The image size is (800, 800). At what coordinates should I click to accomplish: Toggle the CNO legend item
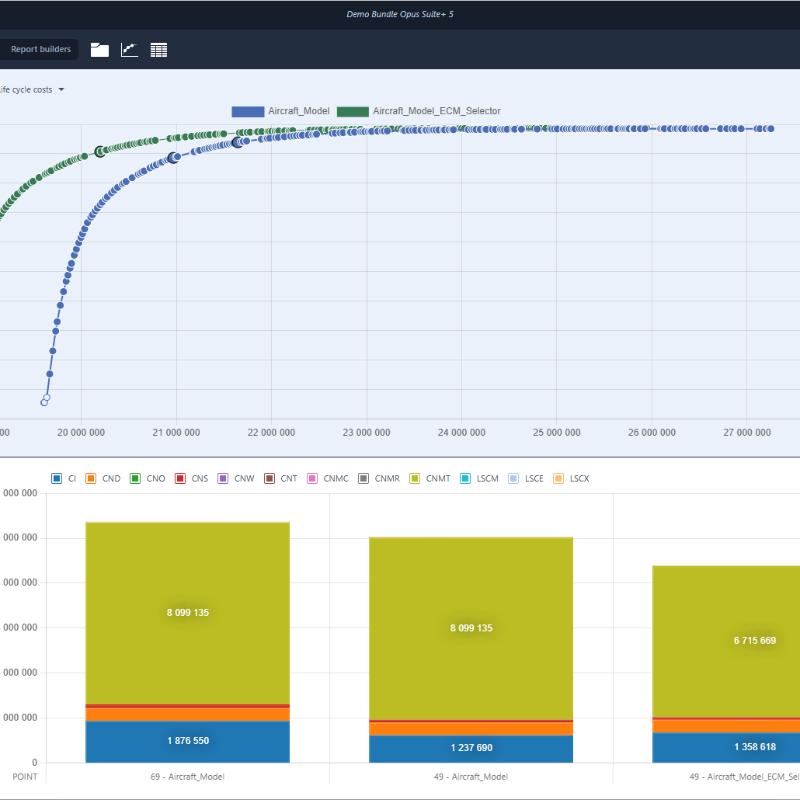(147, 479)
